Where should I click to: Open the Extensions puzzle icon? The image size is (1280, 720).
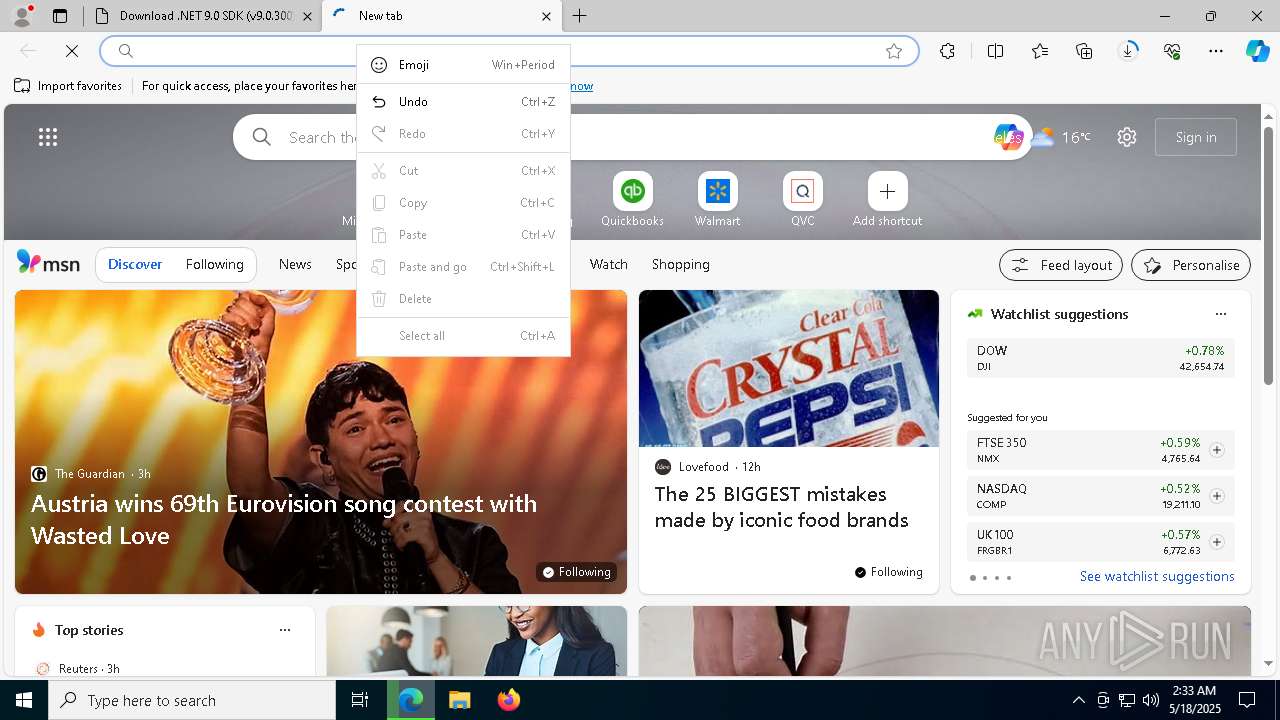[x=947, y=51]
